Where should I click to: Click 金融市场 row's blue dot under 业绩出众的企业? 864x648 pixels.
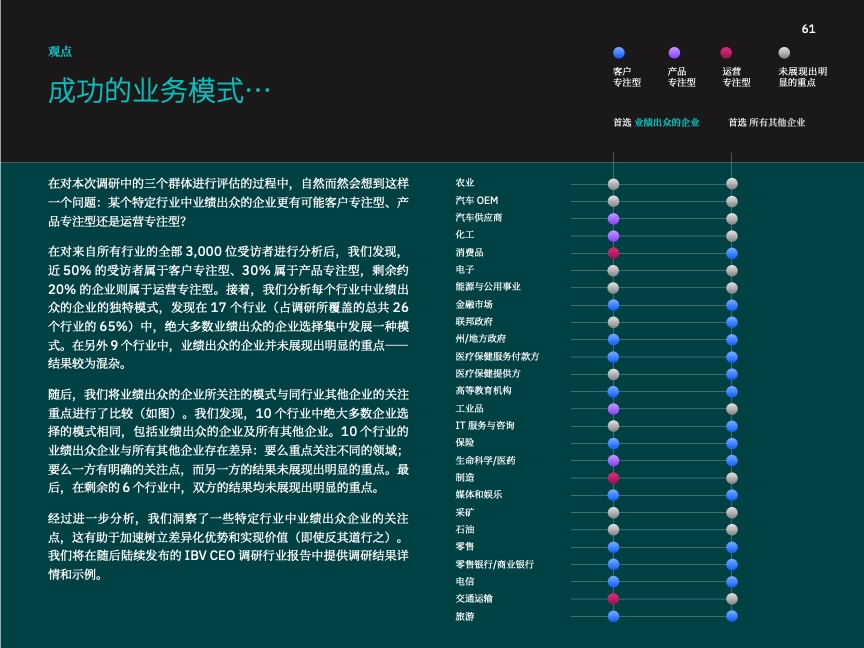pyautogui.click(x=613, y=305)
